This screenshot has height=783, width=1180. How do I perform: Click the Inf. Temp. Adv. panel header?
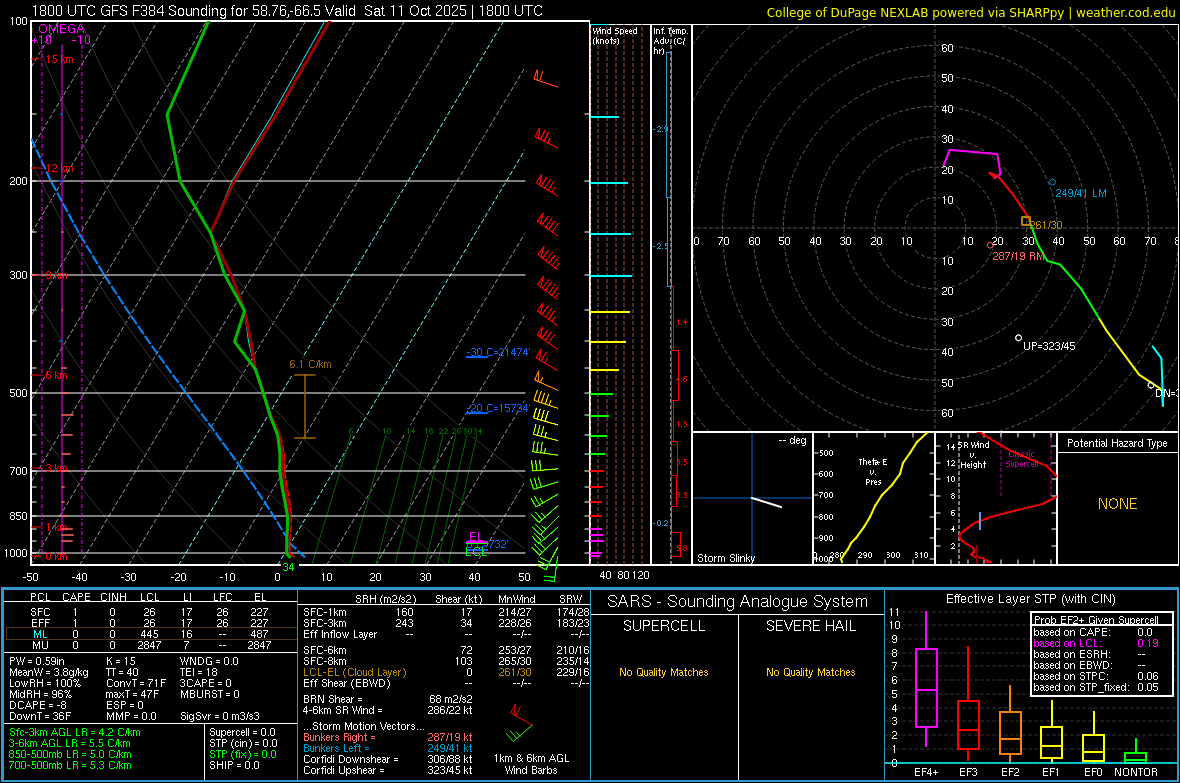coord(670,41)
